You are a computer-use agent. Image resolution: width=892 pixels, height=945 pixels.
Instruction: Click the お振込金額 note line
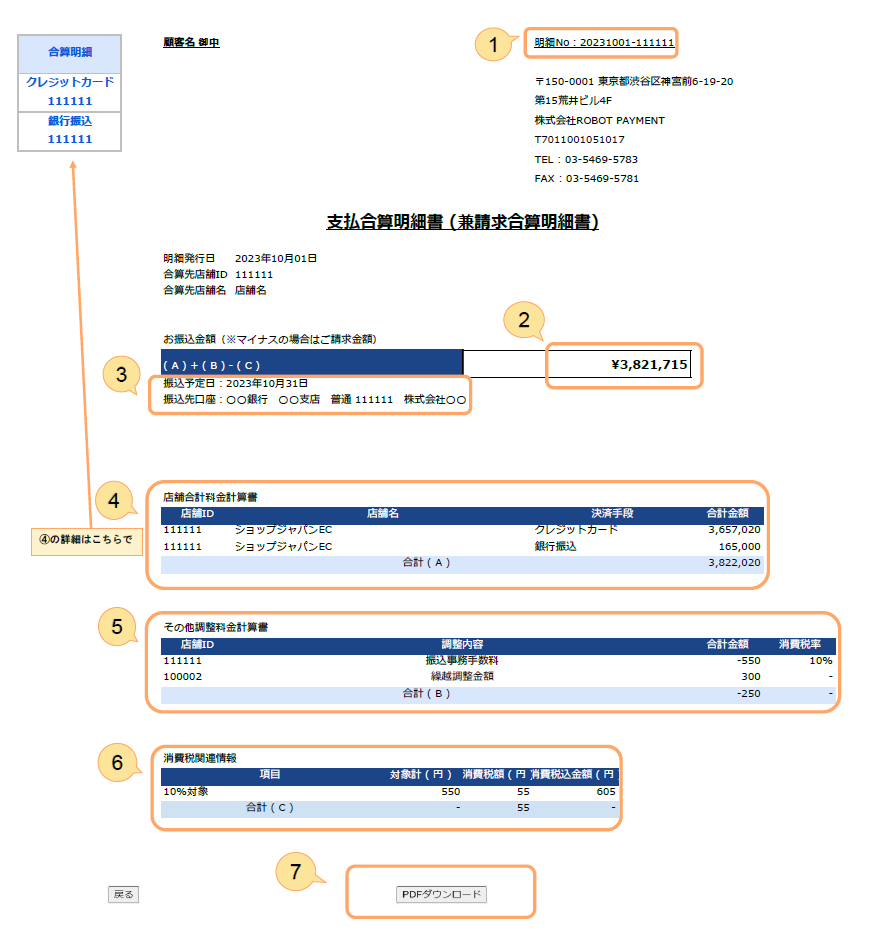pyautogui.click(x=270, y=339)
